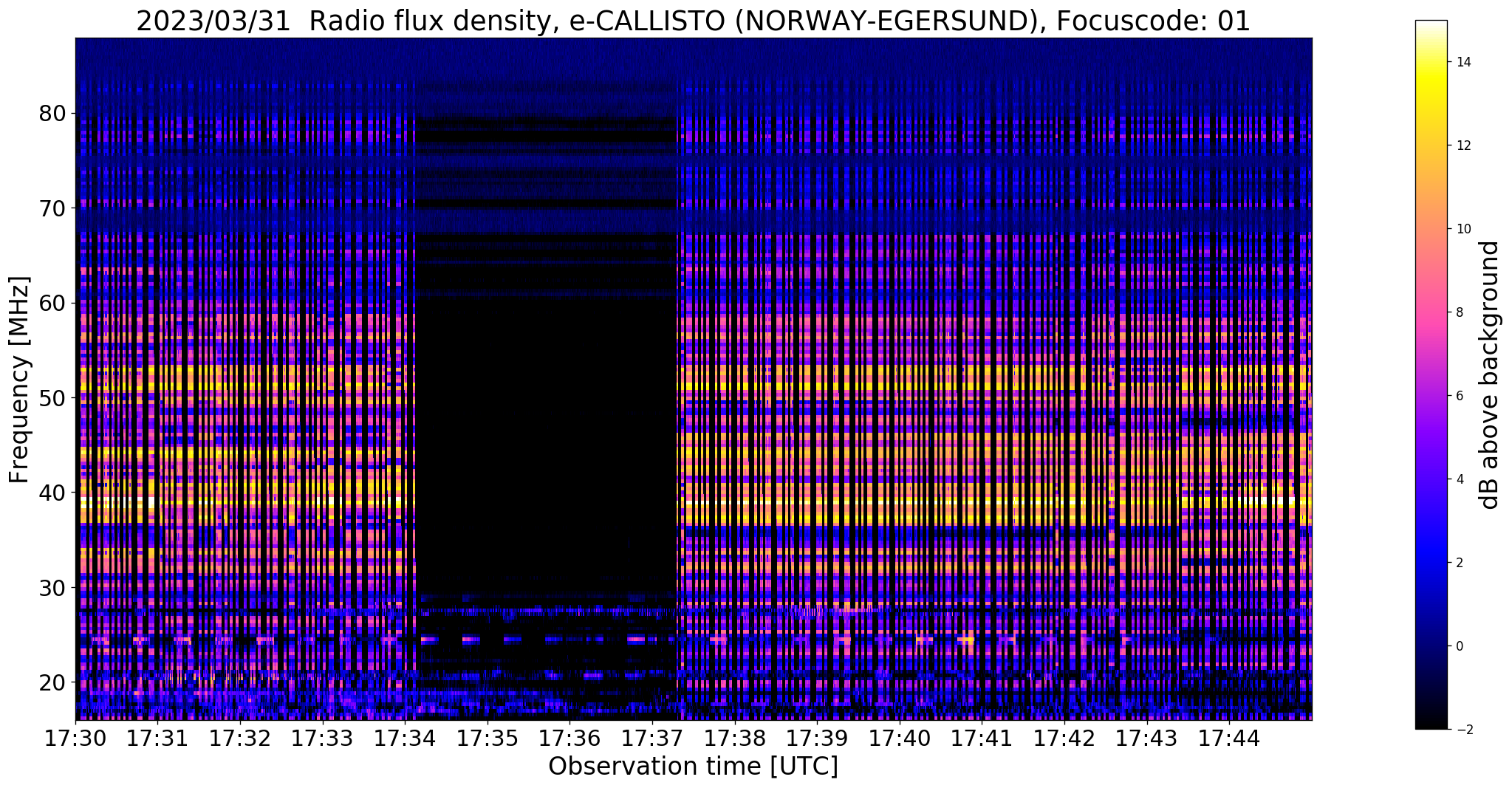Click the 17:36 time tick label
This screenshot has height=788, width=1512.
569,738
